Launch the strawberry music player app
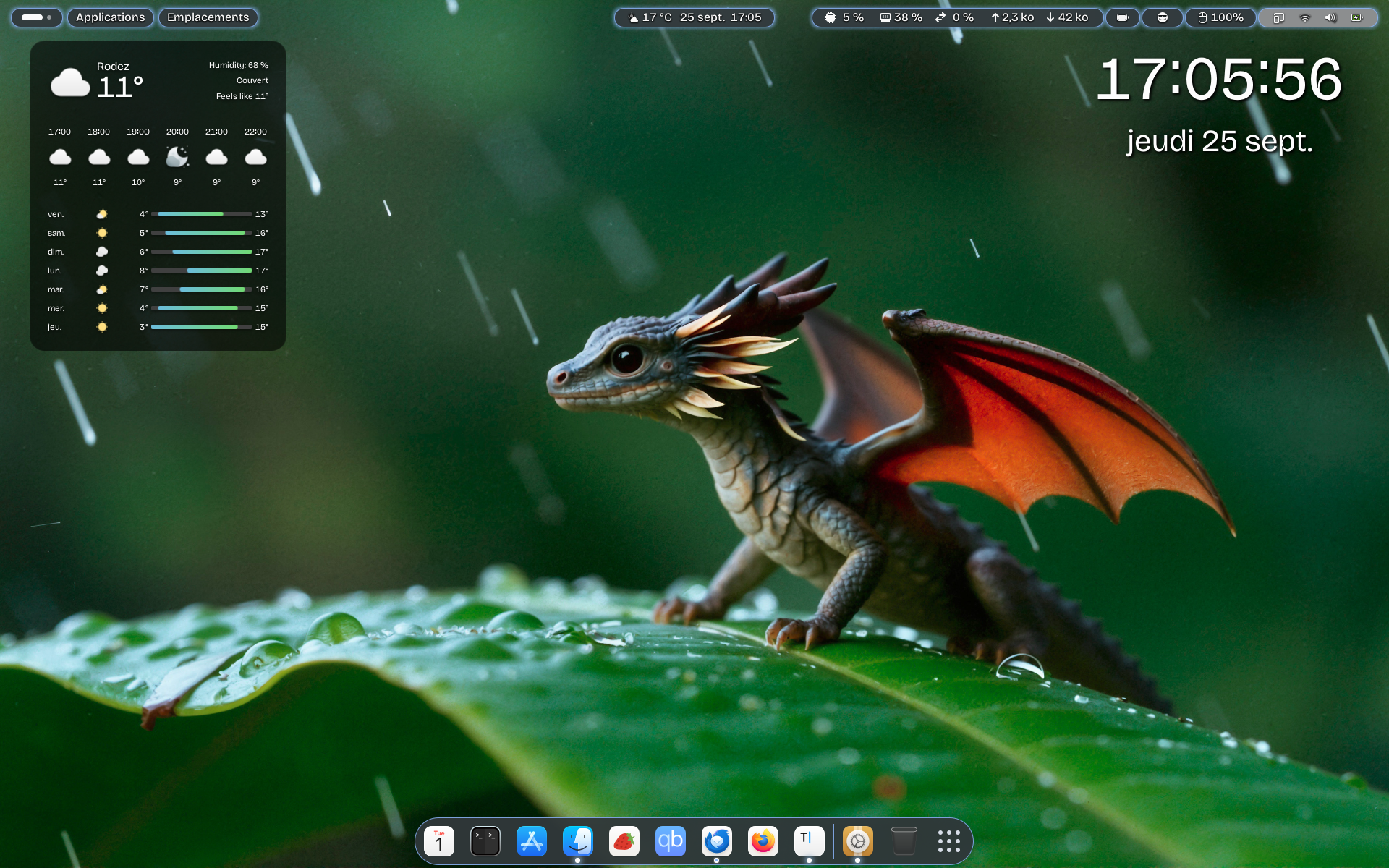Image resolution: width=1389 pixels, height=868 pixels. tap(624, 841)
